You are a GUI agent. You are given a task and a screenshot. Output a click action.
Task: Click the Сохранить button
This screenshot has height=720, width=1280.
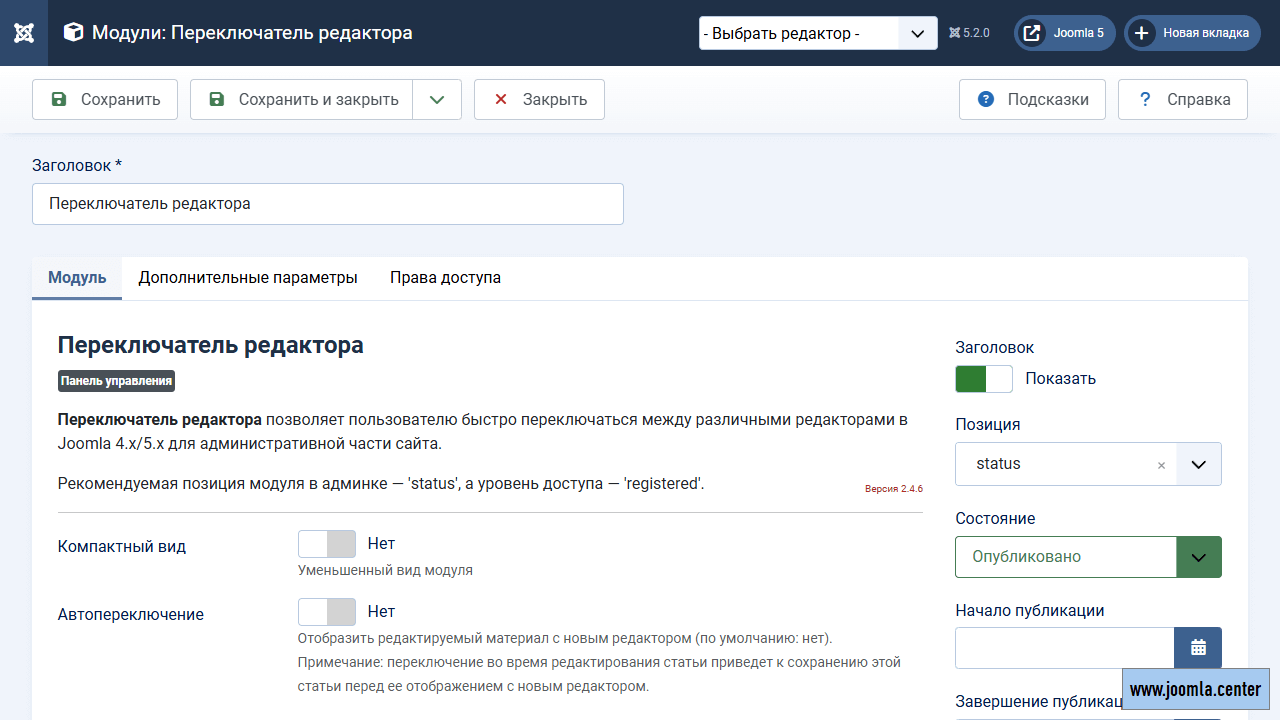pyautogui.click(x=105, y=99)
